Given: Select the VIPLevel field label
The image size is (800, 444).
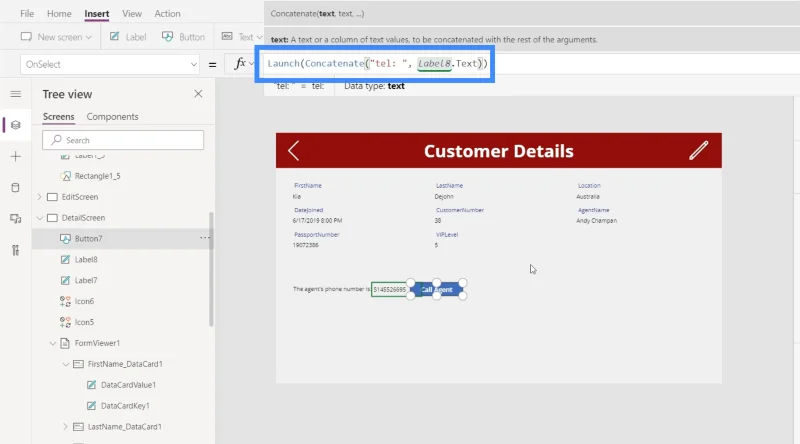Looking at the screenshot, I should coord(447,235).
